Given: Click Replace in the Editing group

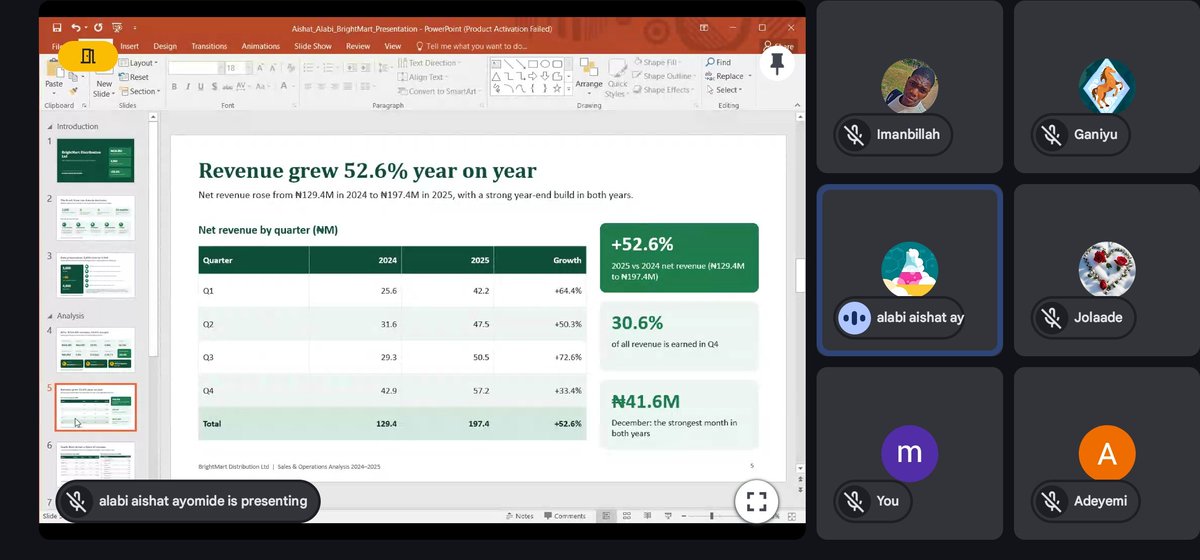Looking at the screenshot, I should (724, 76).
